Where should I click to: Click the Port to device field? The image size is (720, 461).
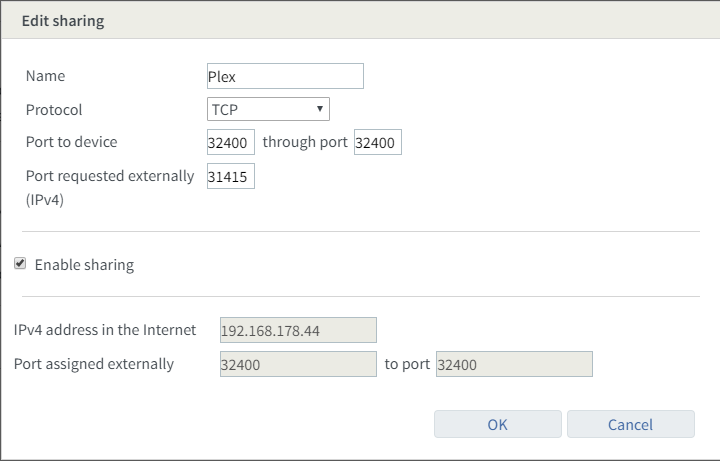(230, 143)
